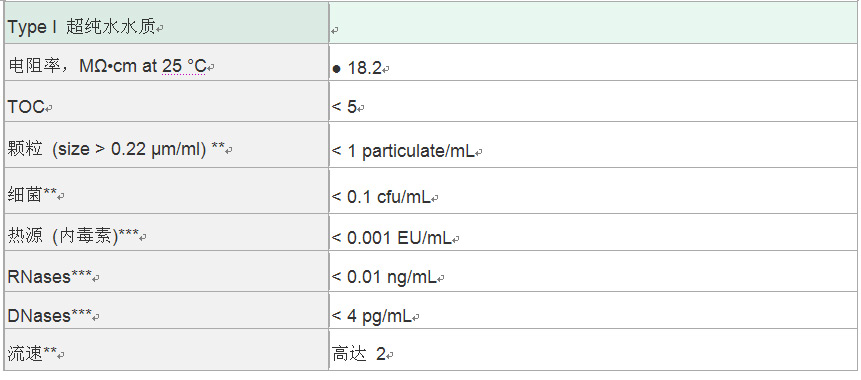Select the 细菌 label cell
Screen dimensions: 861x380
(167, 191)
